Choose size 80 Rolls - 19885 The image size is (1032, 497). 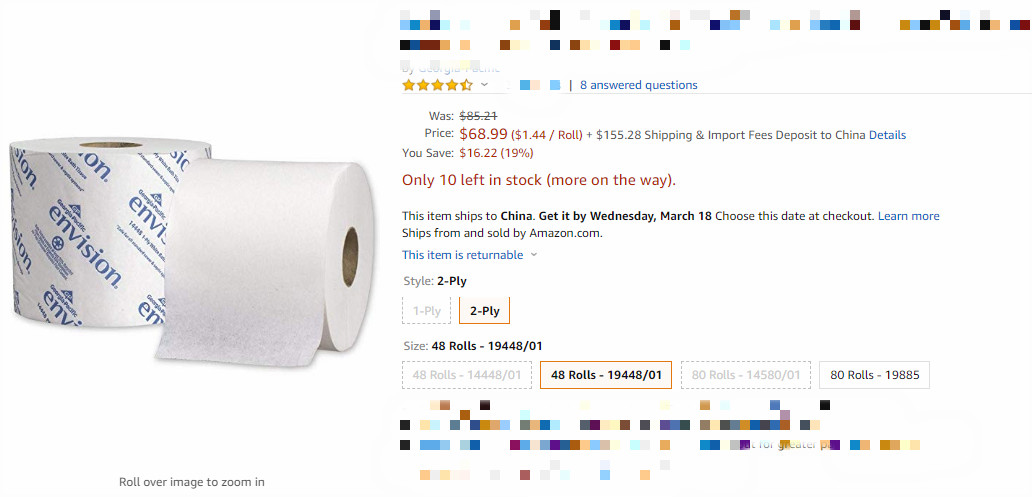[874, 375]
